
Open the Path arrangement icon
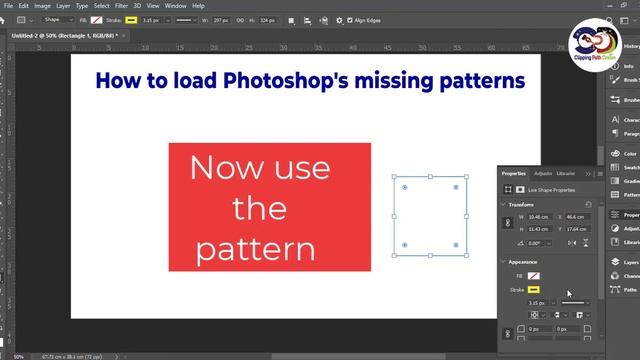coord(323,20)
